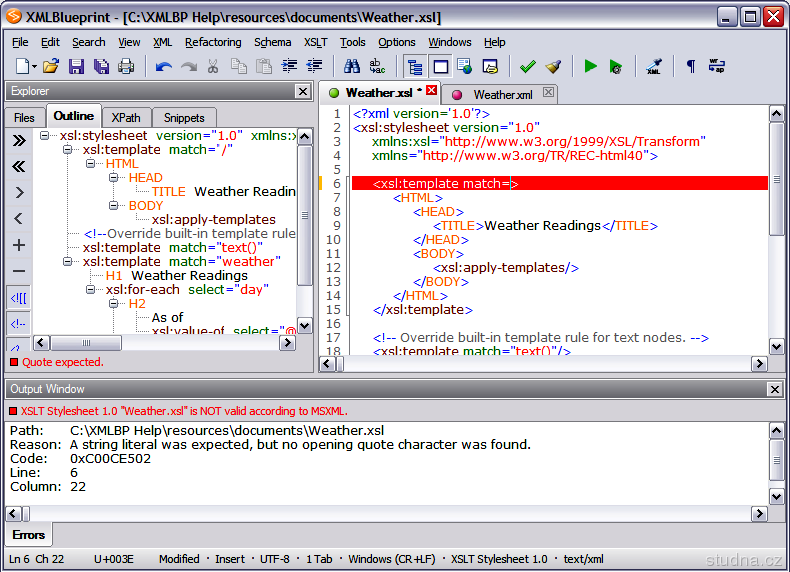Open the Refactoring menu

point(213,42)
